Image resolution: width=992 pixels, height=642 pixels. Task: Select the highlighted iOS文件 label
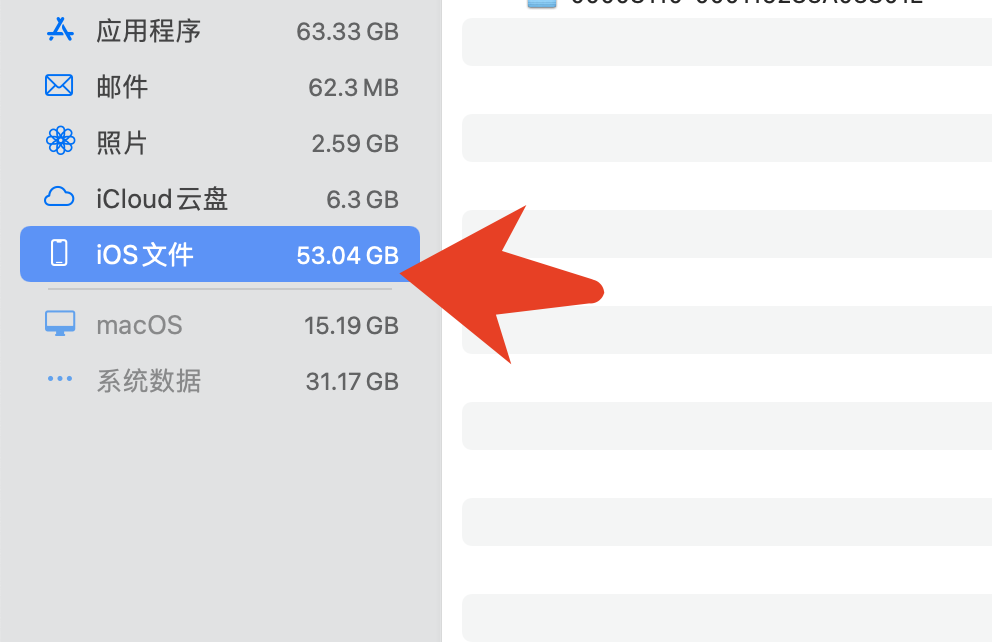[145, 255]
